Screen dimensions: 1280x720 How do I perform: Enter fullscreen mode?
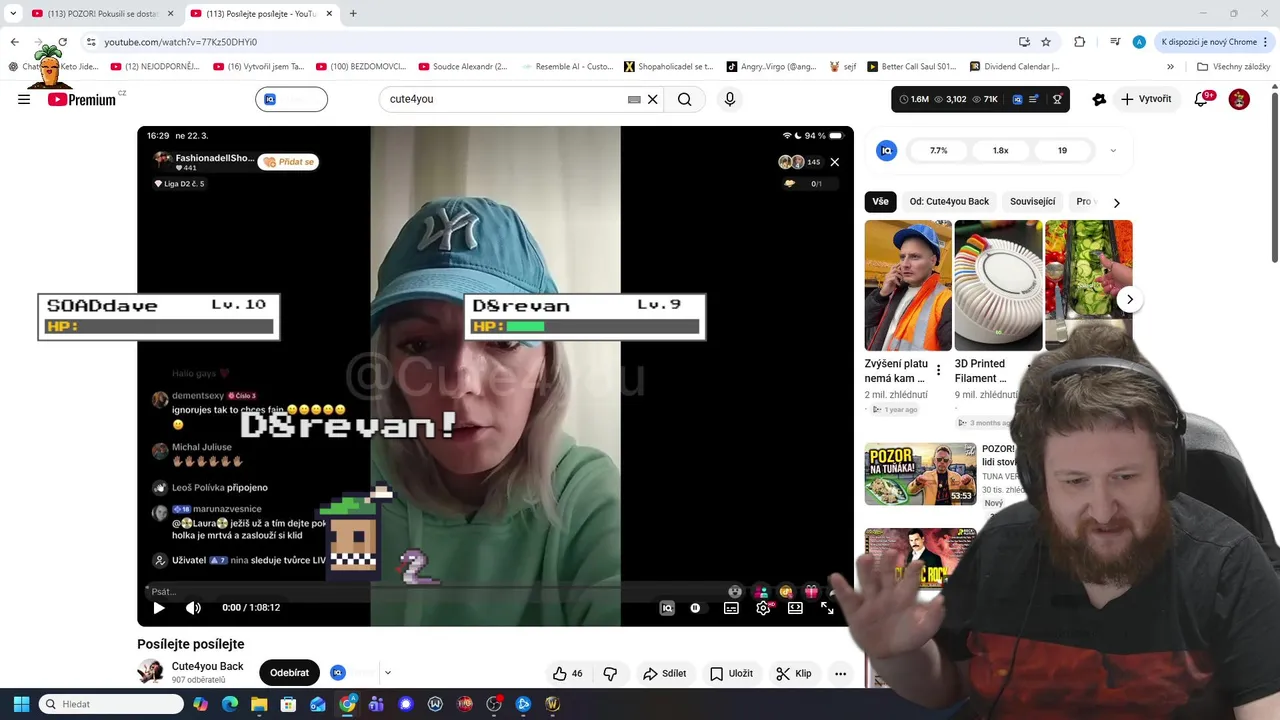(827, 608)
